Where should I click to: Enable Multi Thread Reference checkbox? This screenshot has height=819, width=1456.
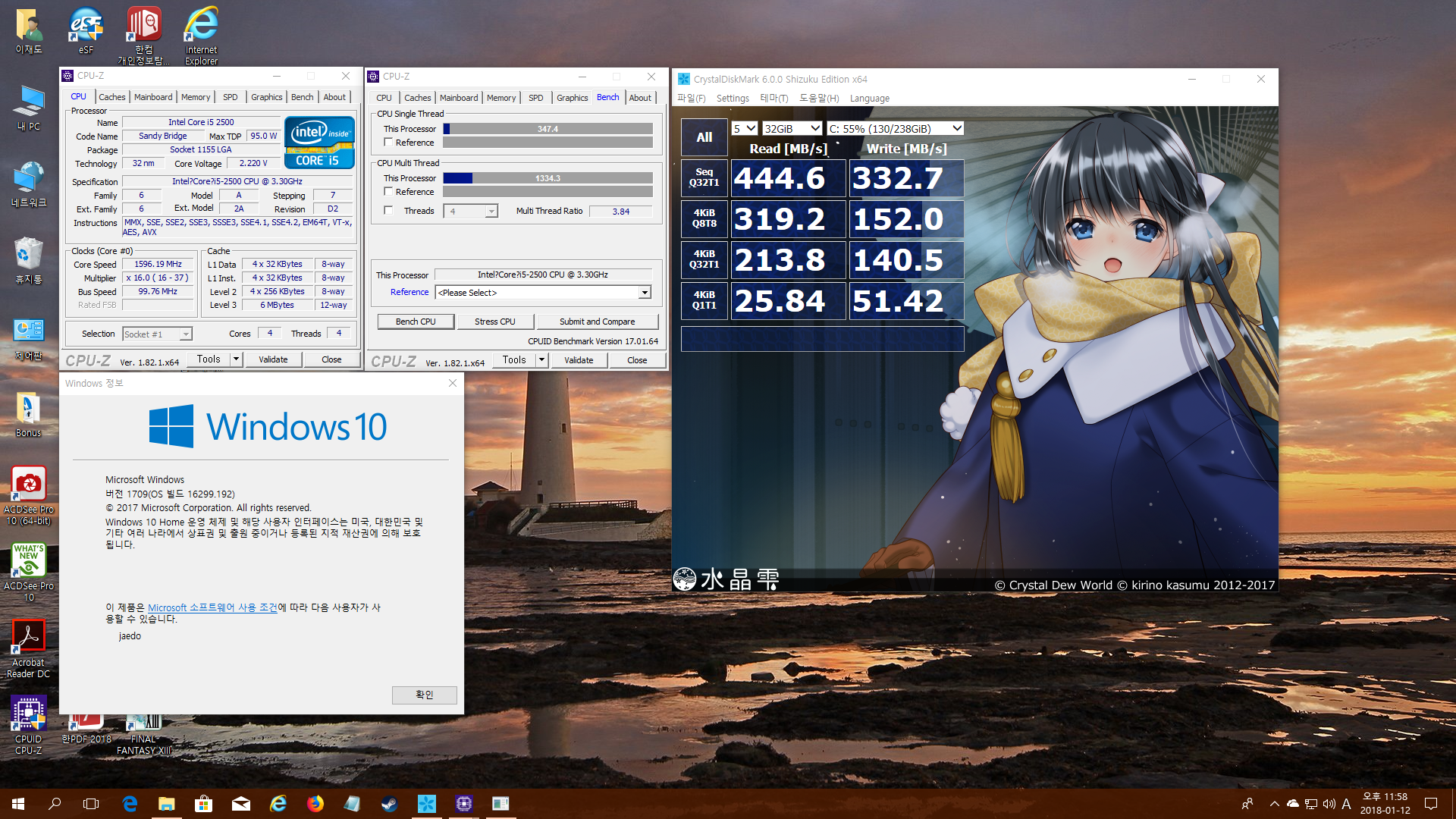point(388,192)
